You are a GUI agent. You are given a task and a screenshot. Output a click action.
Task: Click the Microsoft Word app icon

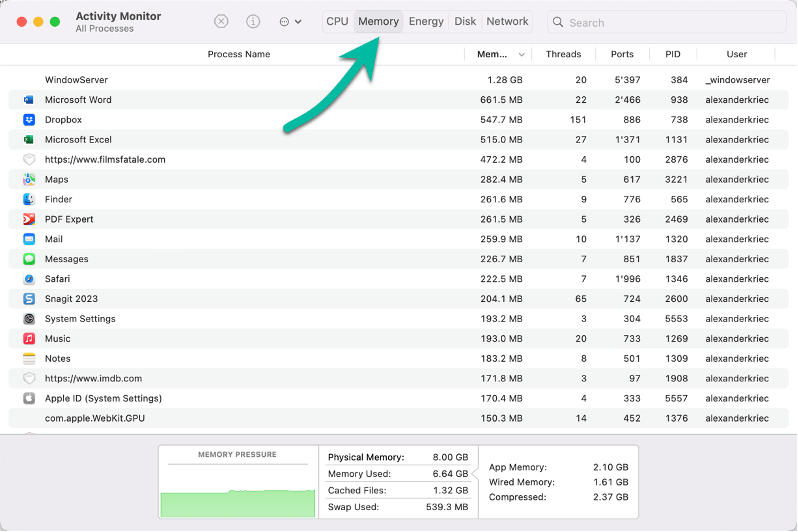coord(29,100)
